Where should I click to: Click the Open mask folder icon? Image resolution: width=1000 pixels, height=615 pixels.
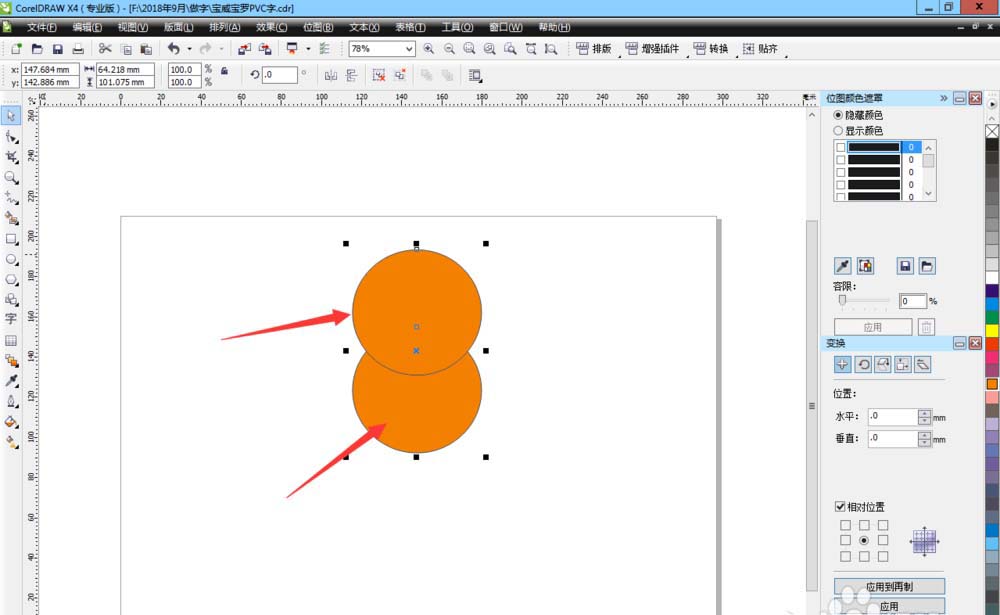(x=927, y=266)
